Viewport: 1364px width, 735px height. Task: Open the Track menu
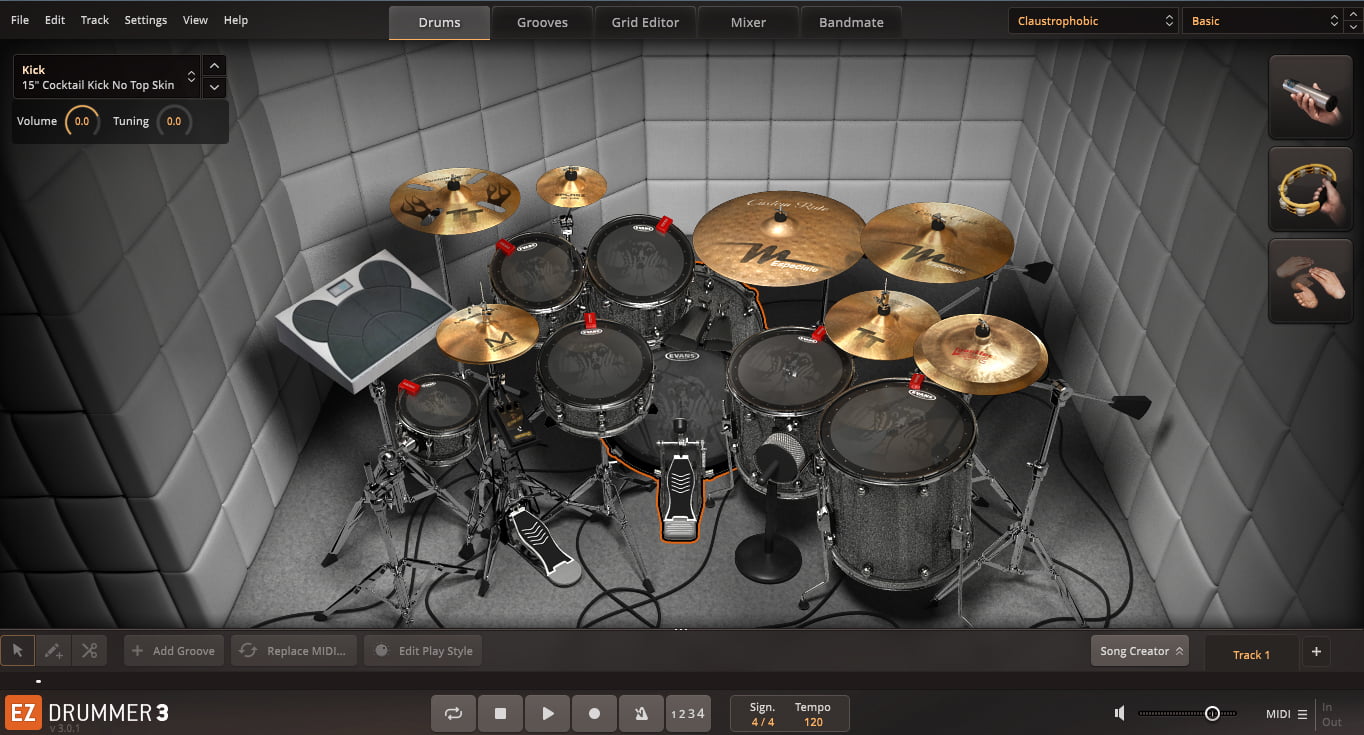click(x=95, y=20)
